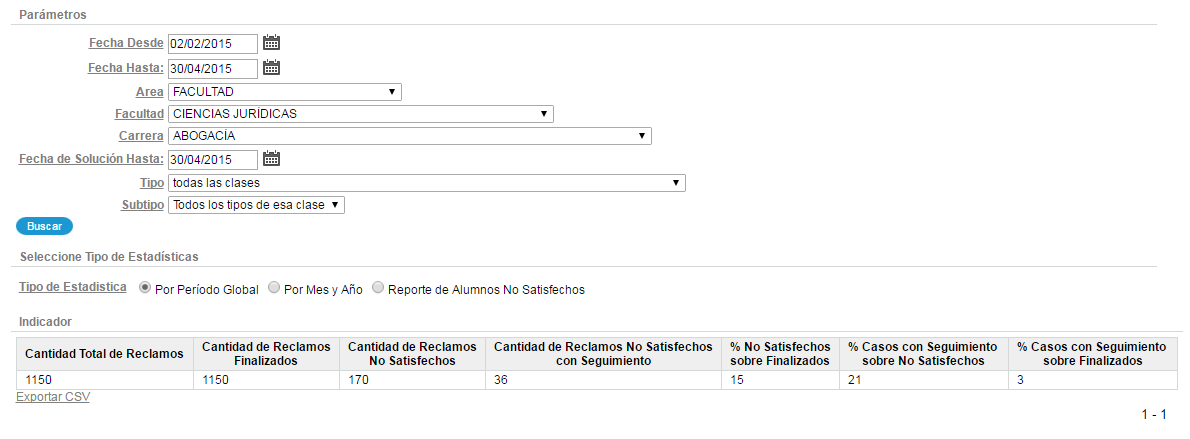Open the Subtipo dropdown list
1190x439 pixels.
[x=256, y=205]
